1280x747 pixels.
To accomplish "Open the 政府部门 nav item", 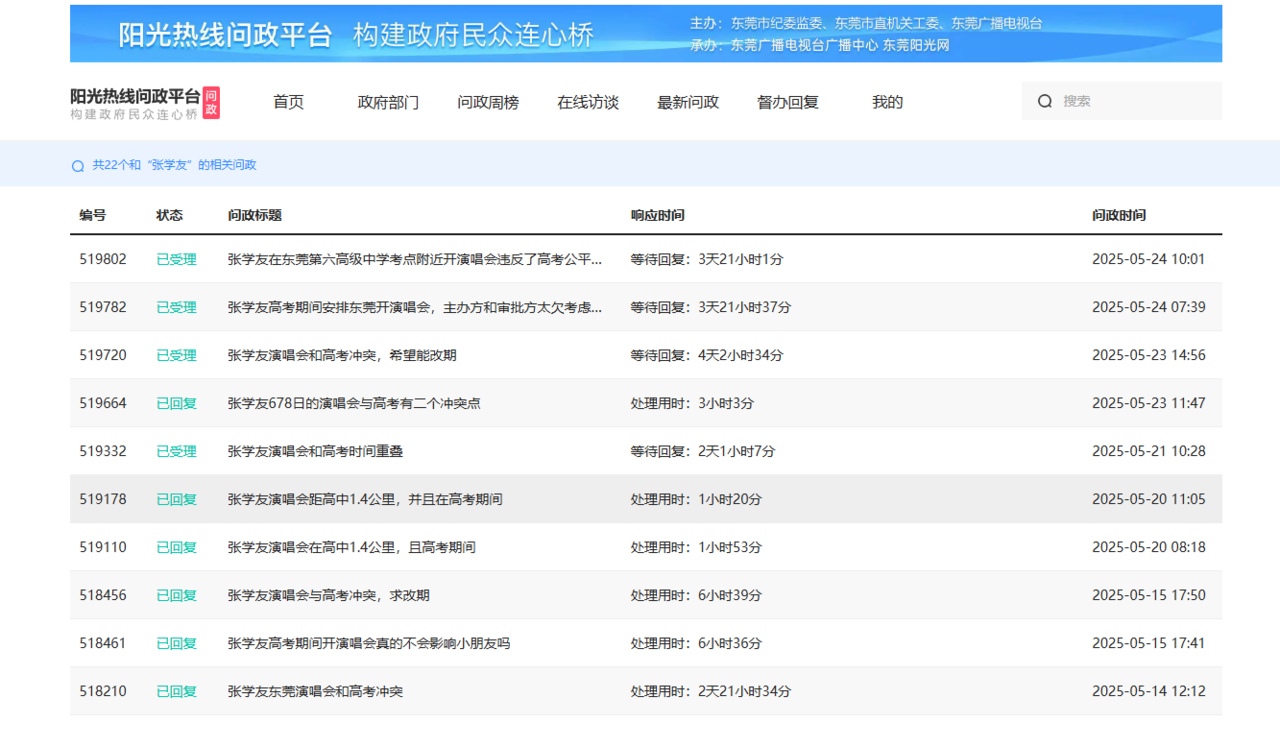I will pos(388,102).
